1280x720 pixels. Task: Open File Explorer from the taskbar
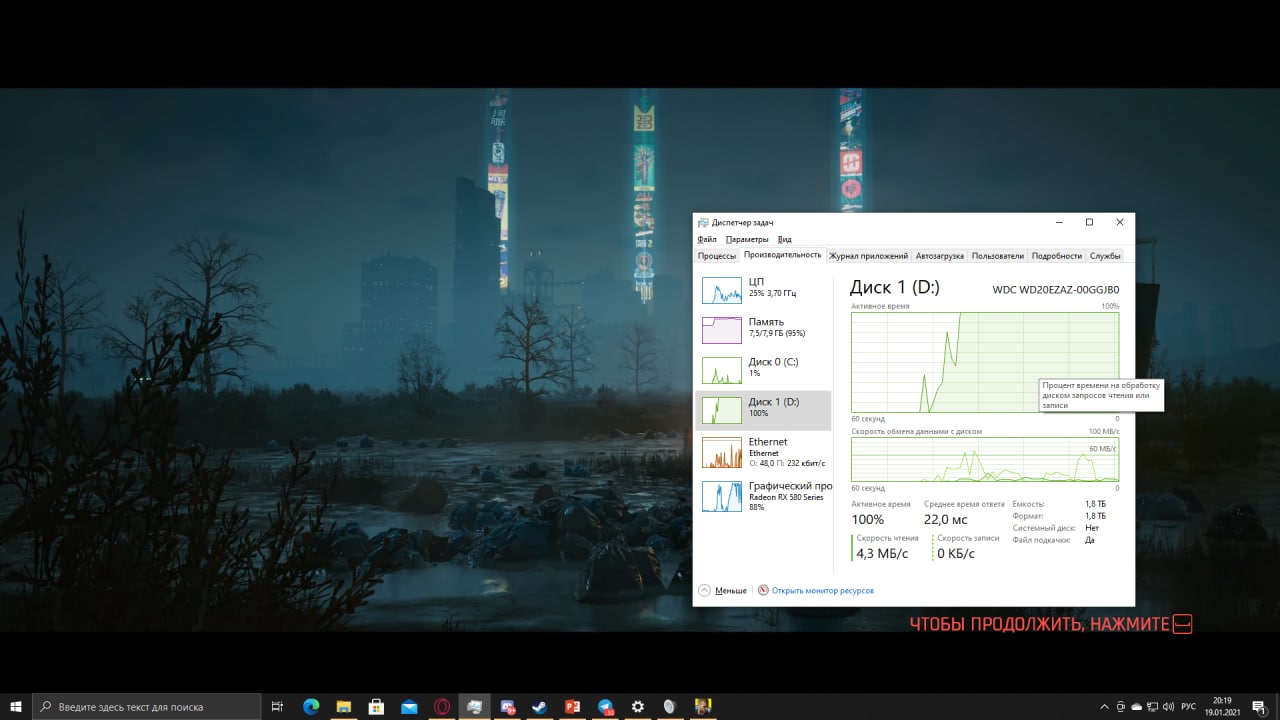(x=344, y=706)
